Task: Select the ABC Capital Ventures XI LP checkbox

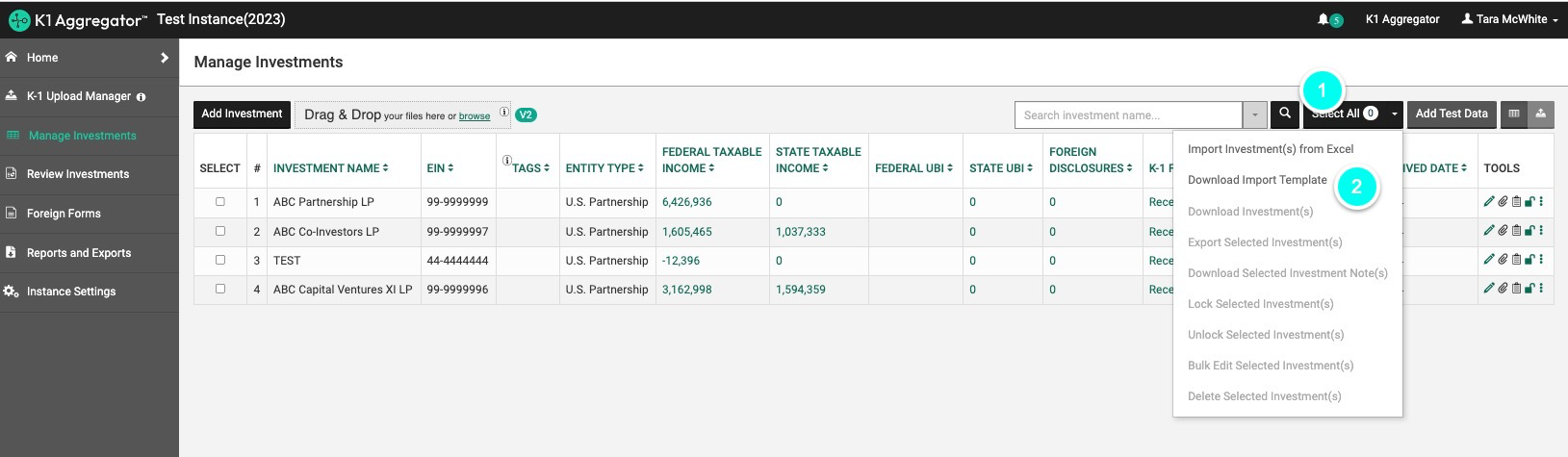Action: pyautogui.click(x=220, y=289)
